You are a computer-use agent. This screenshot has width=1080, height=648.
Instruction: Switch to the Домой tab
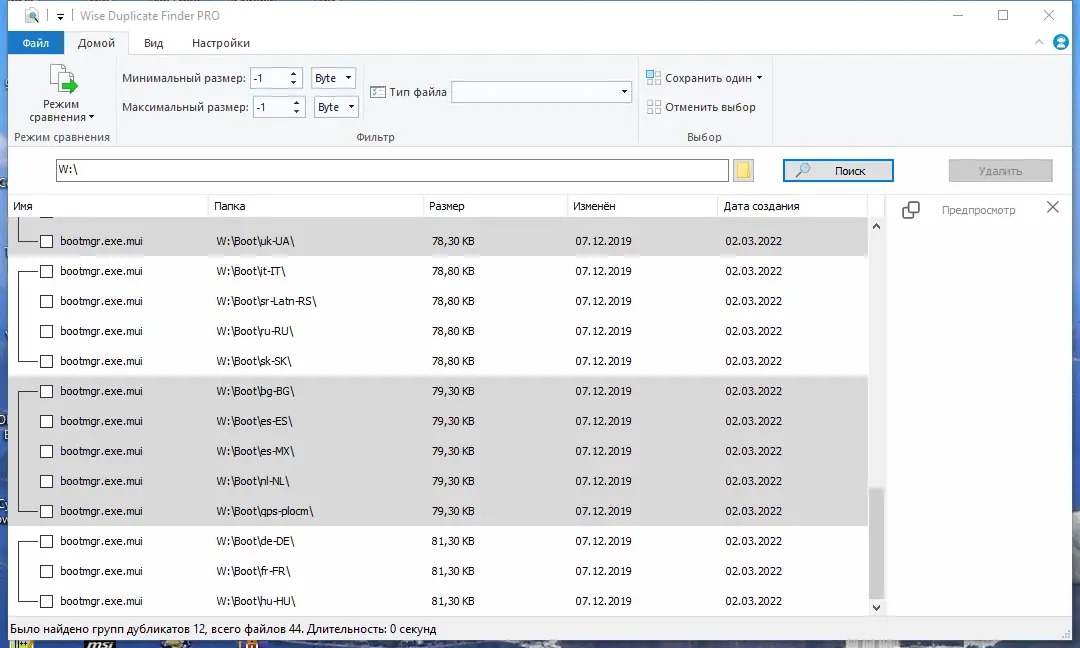(96, 43)
